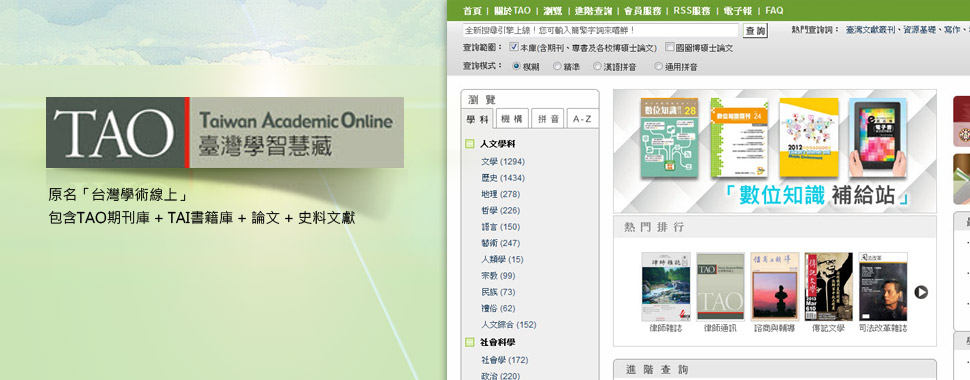The height and width of the screenshot is (380, 970).
Task: Open the 諮商與輔導 title link
Action: pos(775,329)
